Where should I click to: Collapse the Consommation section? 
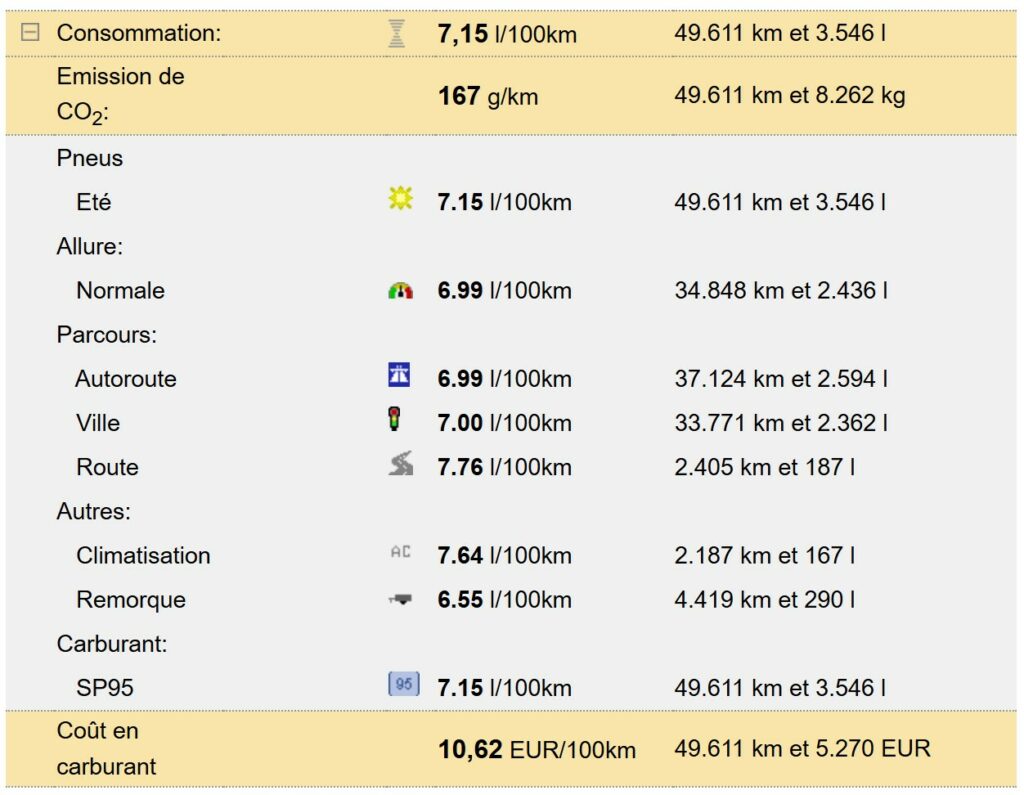point(30,33)
